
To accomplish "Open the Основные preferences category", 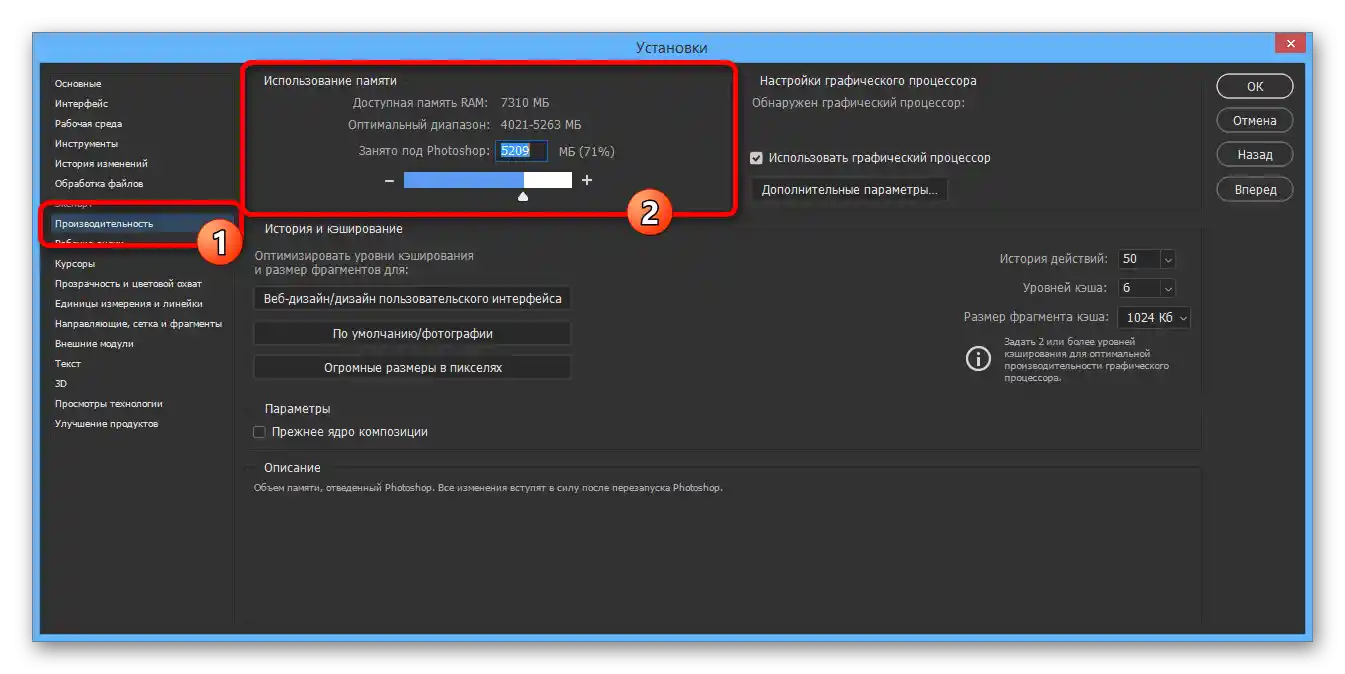I will point(78,84).
